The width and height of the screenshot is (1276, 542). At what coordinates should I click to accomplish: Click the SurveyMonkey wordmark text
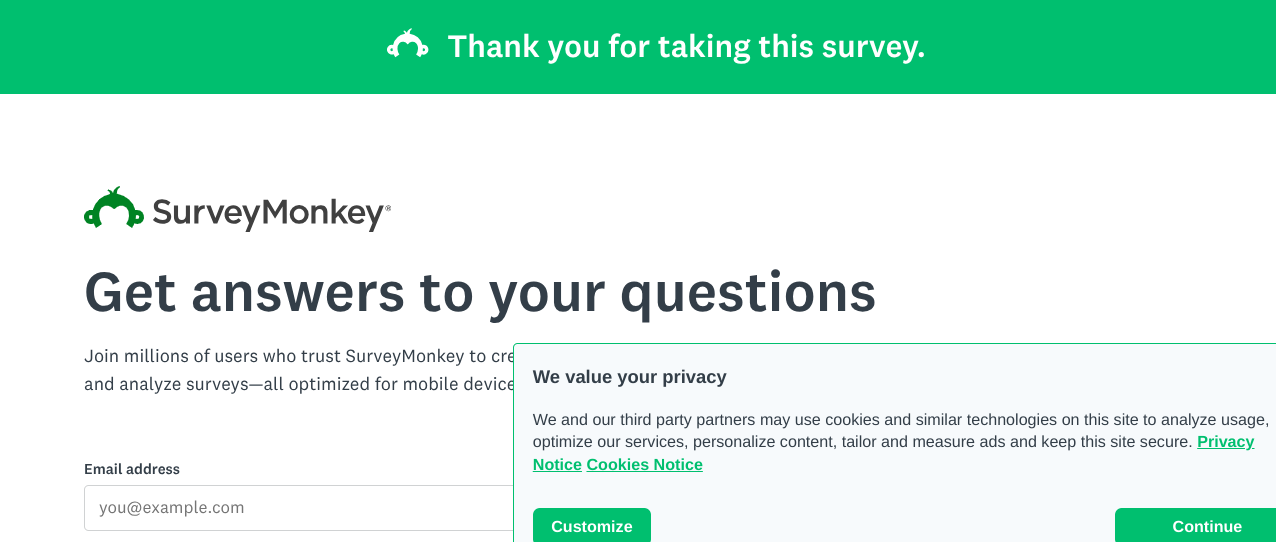(x=267, y=213)
